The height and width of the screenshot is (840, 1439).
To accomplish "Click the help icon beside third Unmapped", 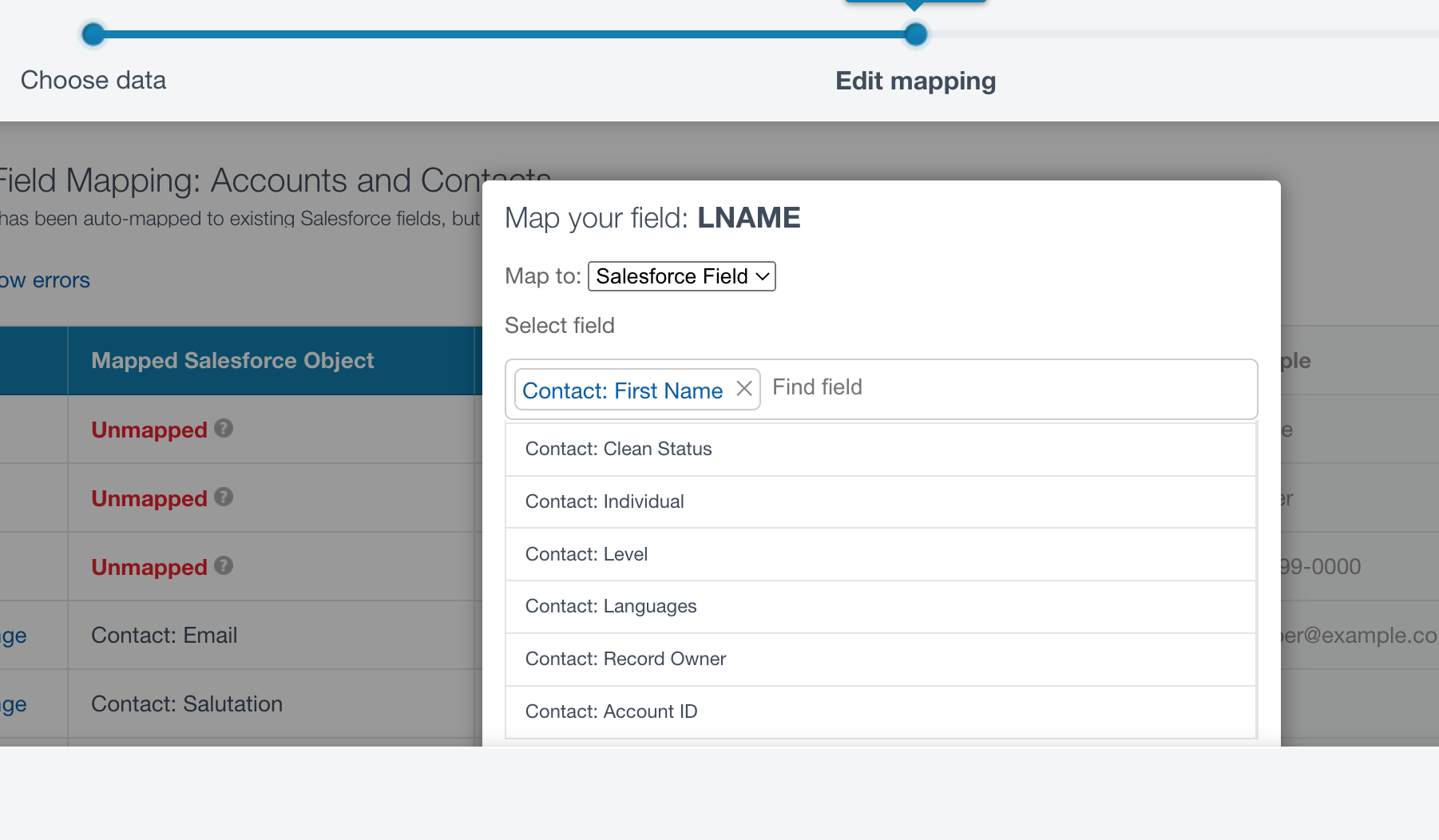I will pyautogui.click(x=224, y=566).
